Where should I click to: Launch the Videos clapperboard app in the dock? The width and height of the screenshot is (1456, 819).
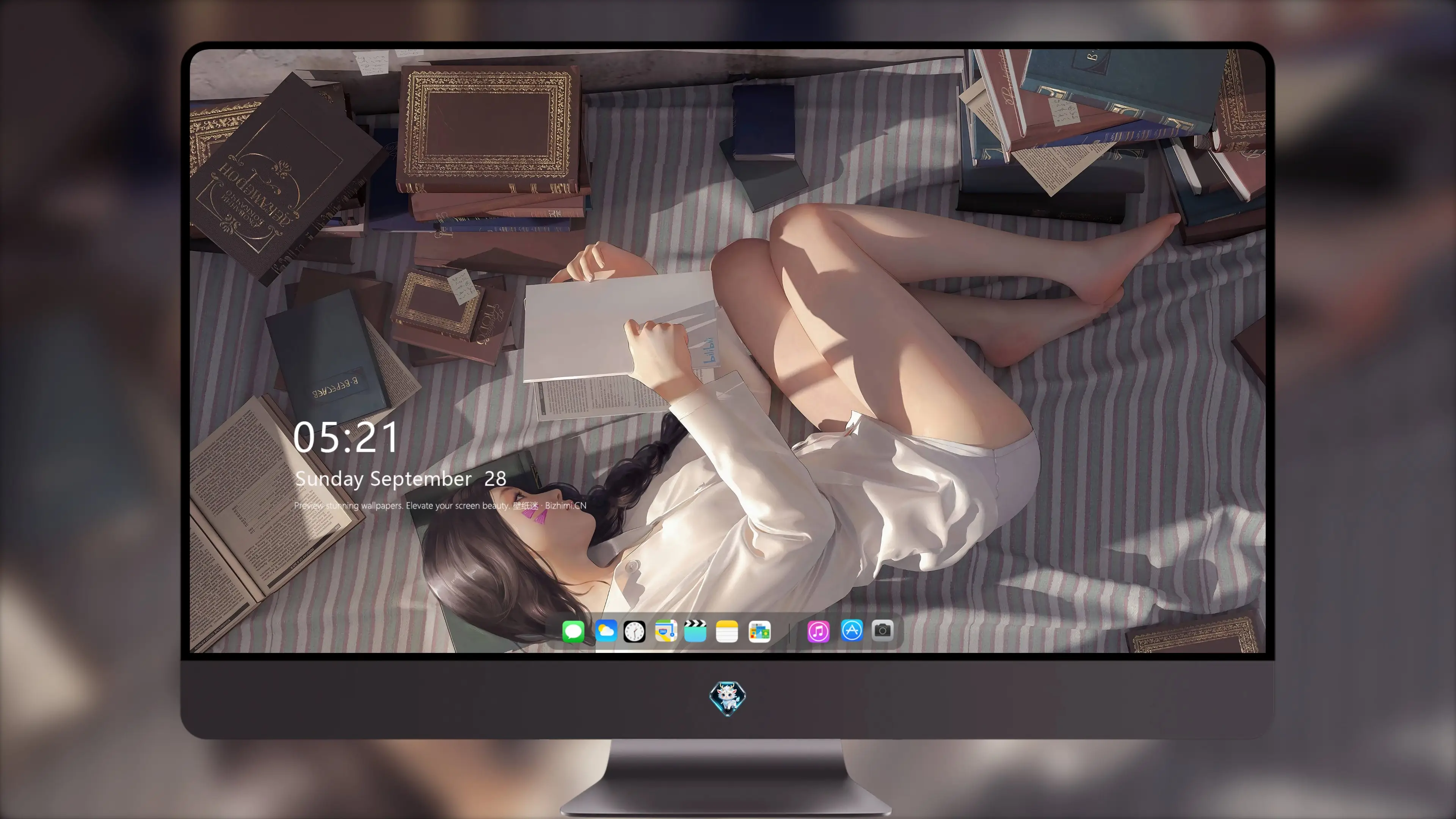point(695,631)
